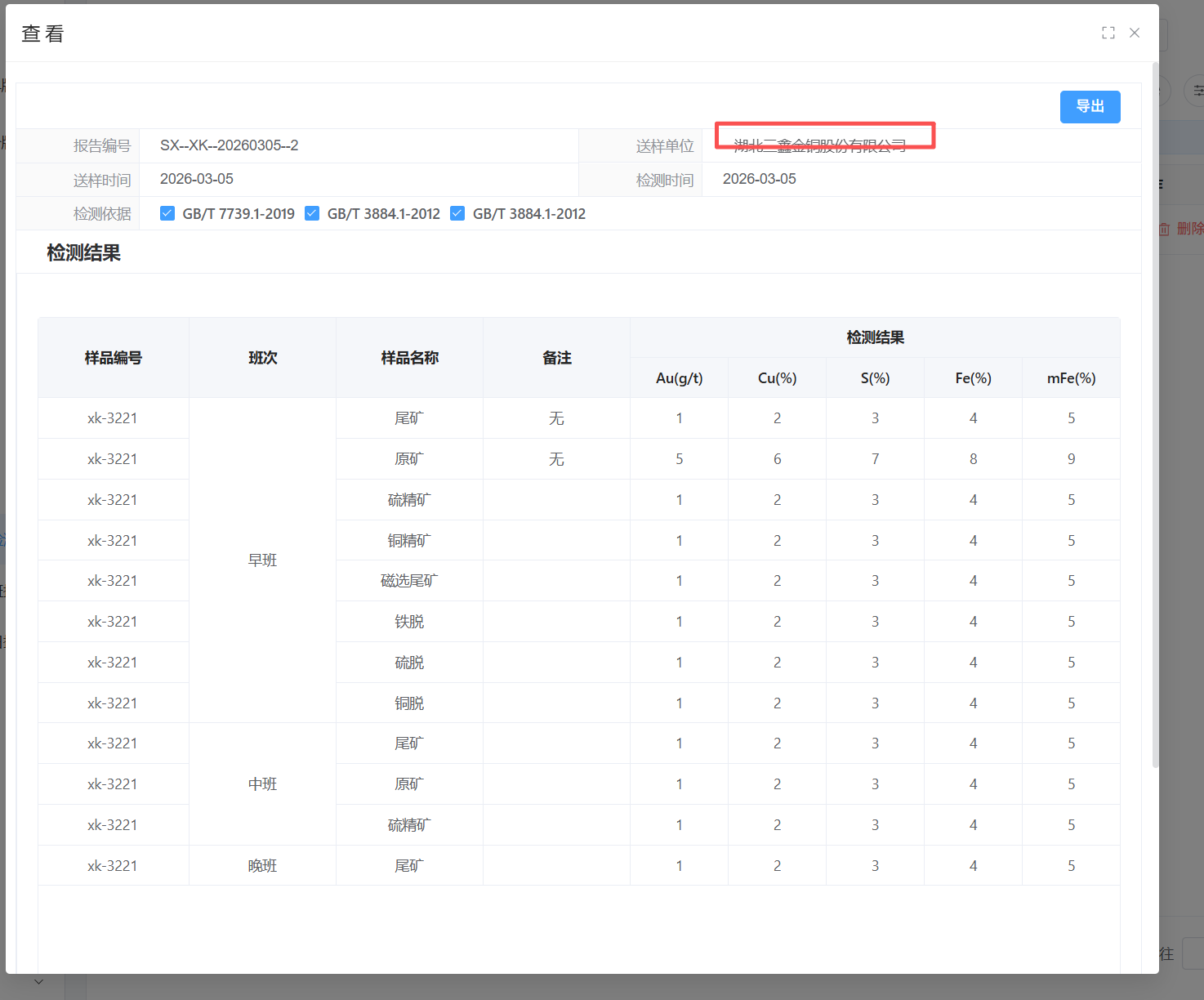
Task: Select the 铜精矿 sample name cell
Action: (409, 541)
